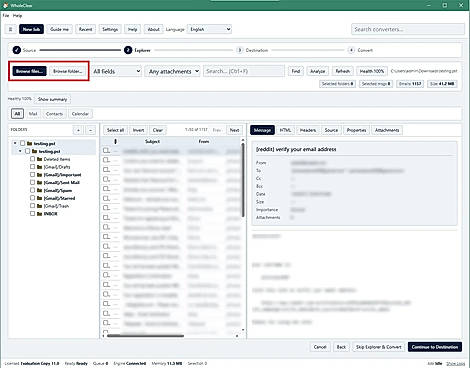
Task: Collapse the nested testing.pst tree node
Action: click(20, 151)
